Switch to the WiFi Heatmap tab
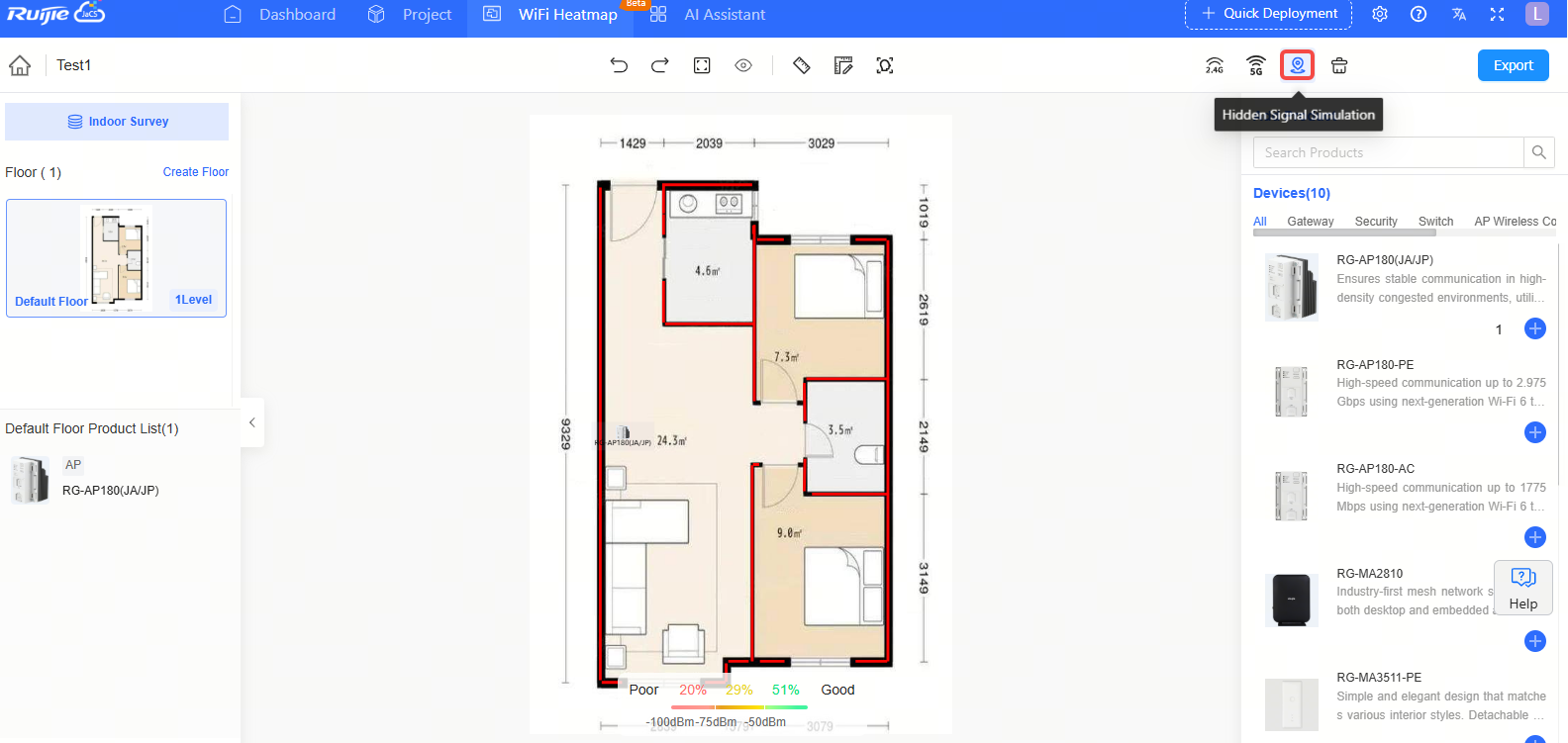 coord(550,14)
